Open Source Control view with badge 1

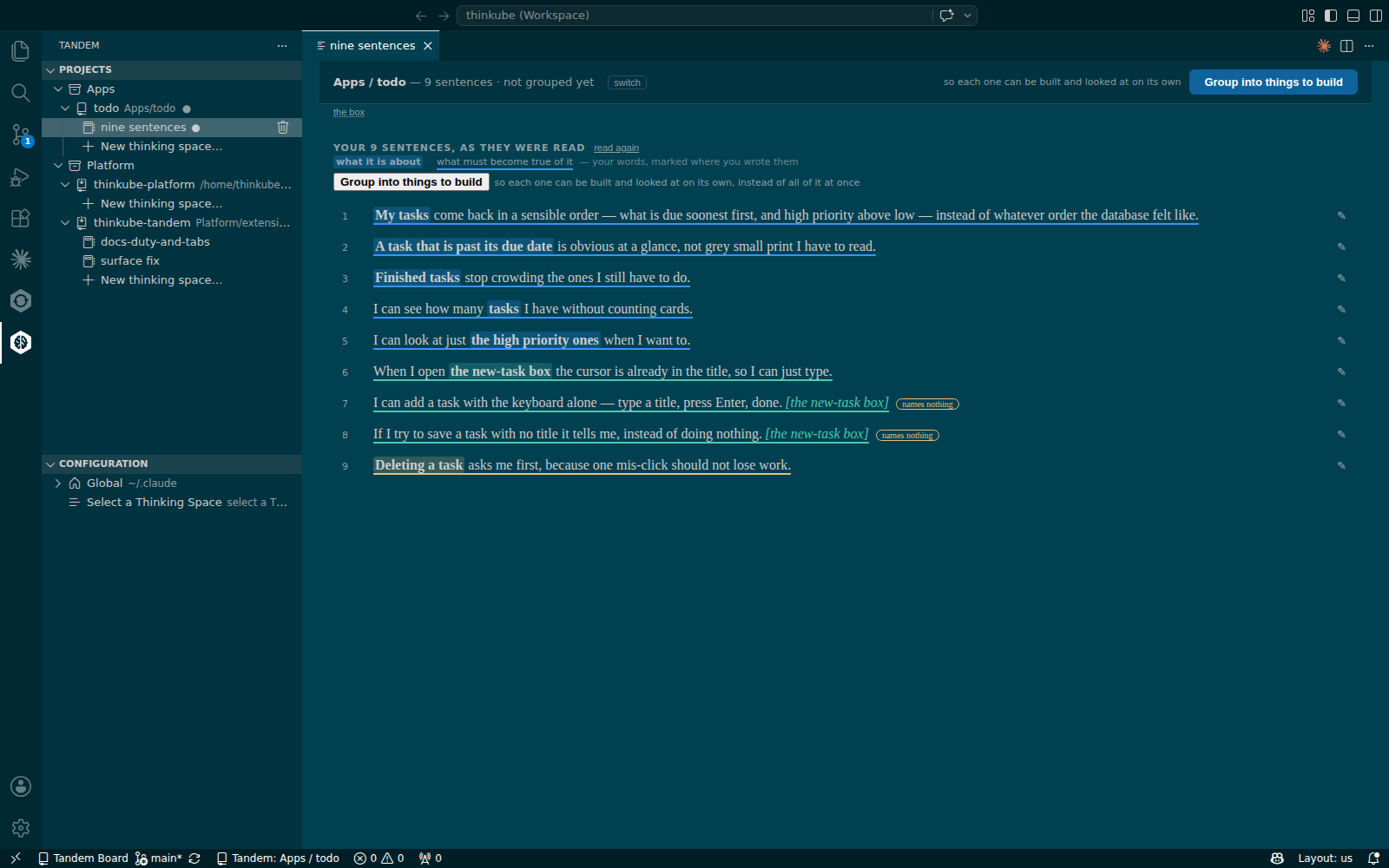pos(21,135)
